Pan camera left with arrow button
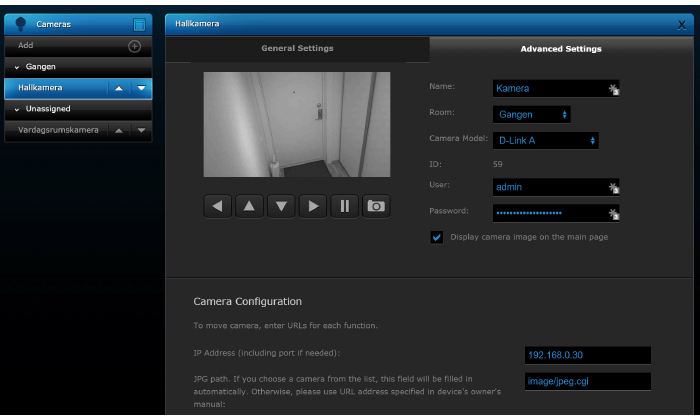700x420 pixels. 218,206
